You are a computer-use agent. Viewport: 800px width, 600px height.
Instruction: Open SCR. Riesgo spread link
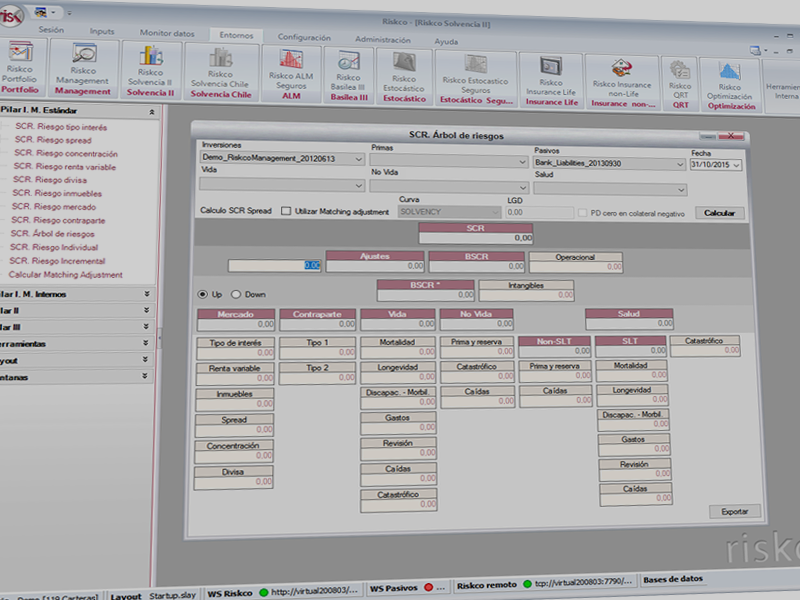[53, 140]
